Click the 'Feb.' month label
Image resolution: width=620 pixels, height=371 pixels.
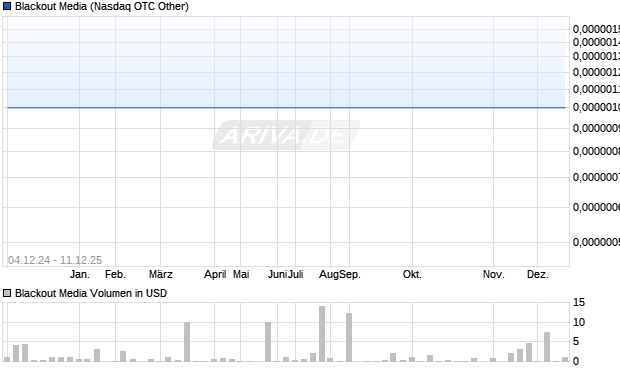point(115,274)
